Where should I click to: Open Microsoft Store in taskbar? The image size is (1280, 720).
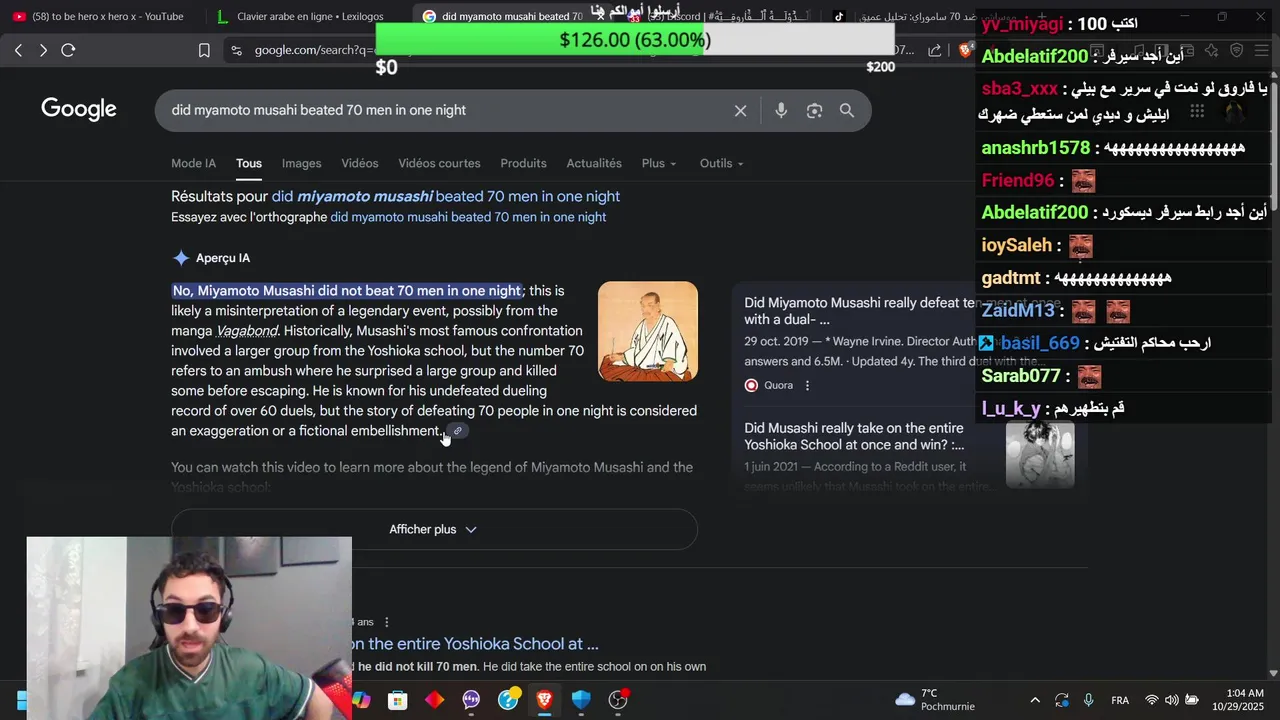(x=398, y=700)
